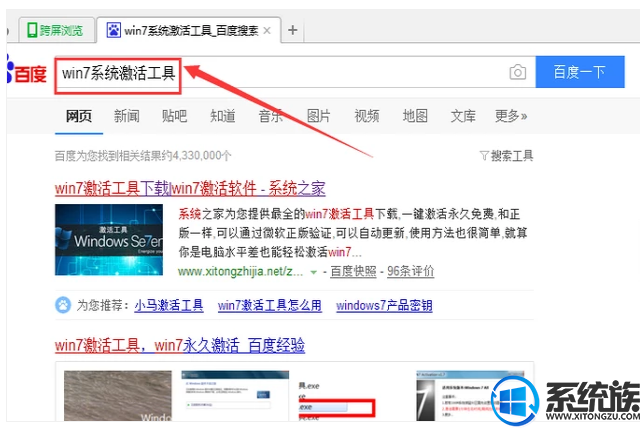Close the win7系统激活工具 tab
This screenshot has width=640, height=429.
pos(267,31)
